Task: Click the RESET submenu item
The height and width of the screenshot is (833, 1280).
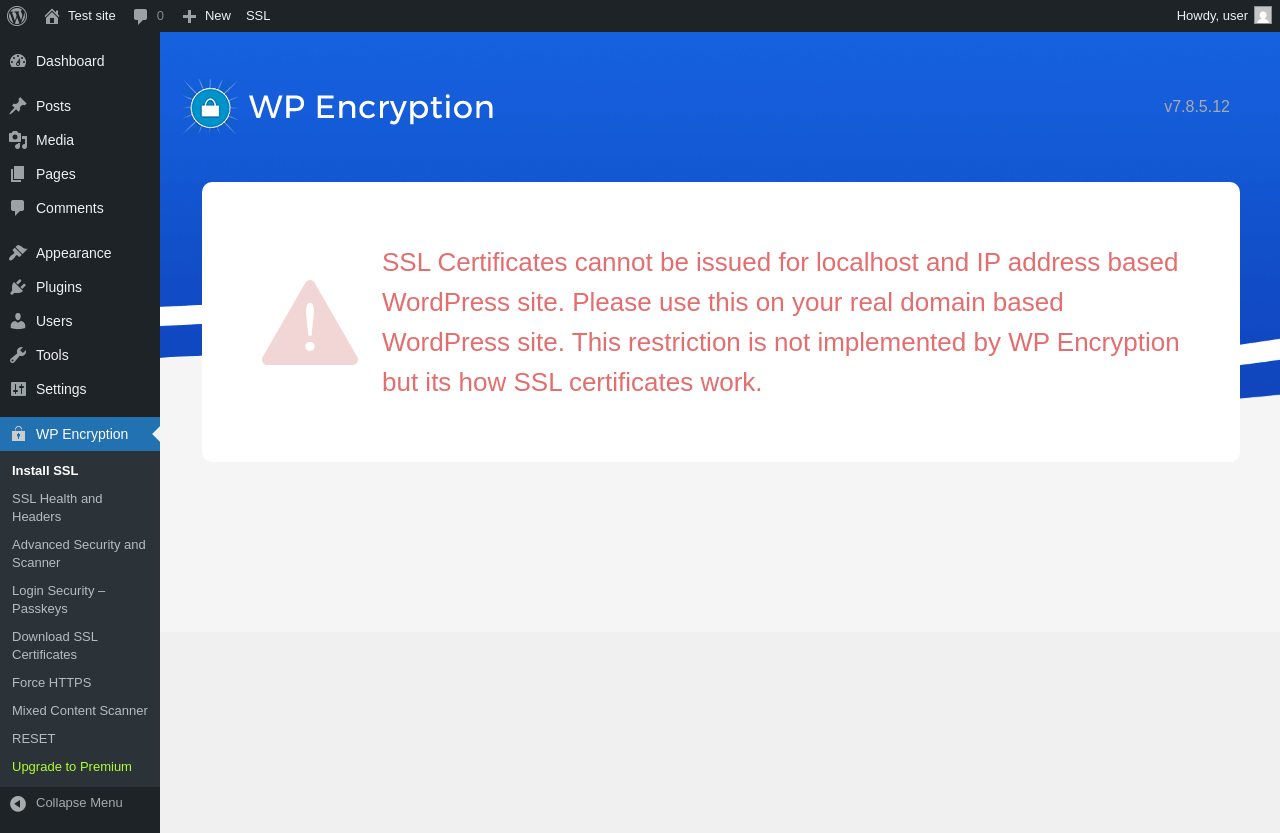Action: click(34, 739)
